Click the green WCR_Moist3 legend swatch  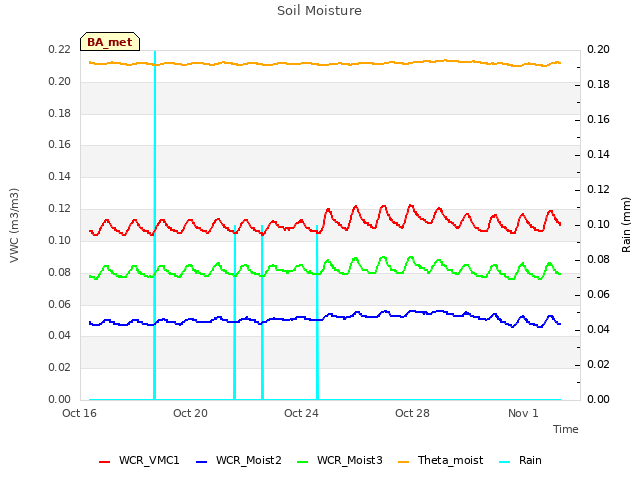pos(302,462)
